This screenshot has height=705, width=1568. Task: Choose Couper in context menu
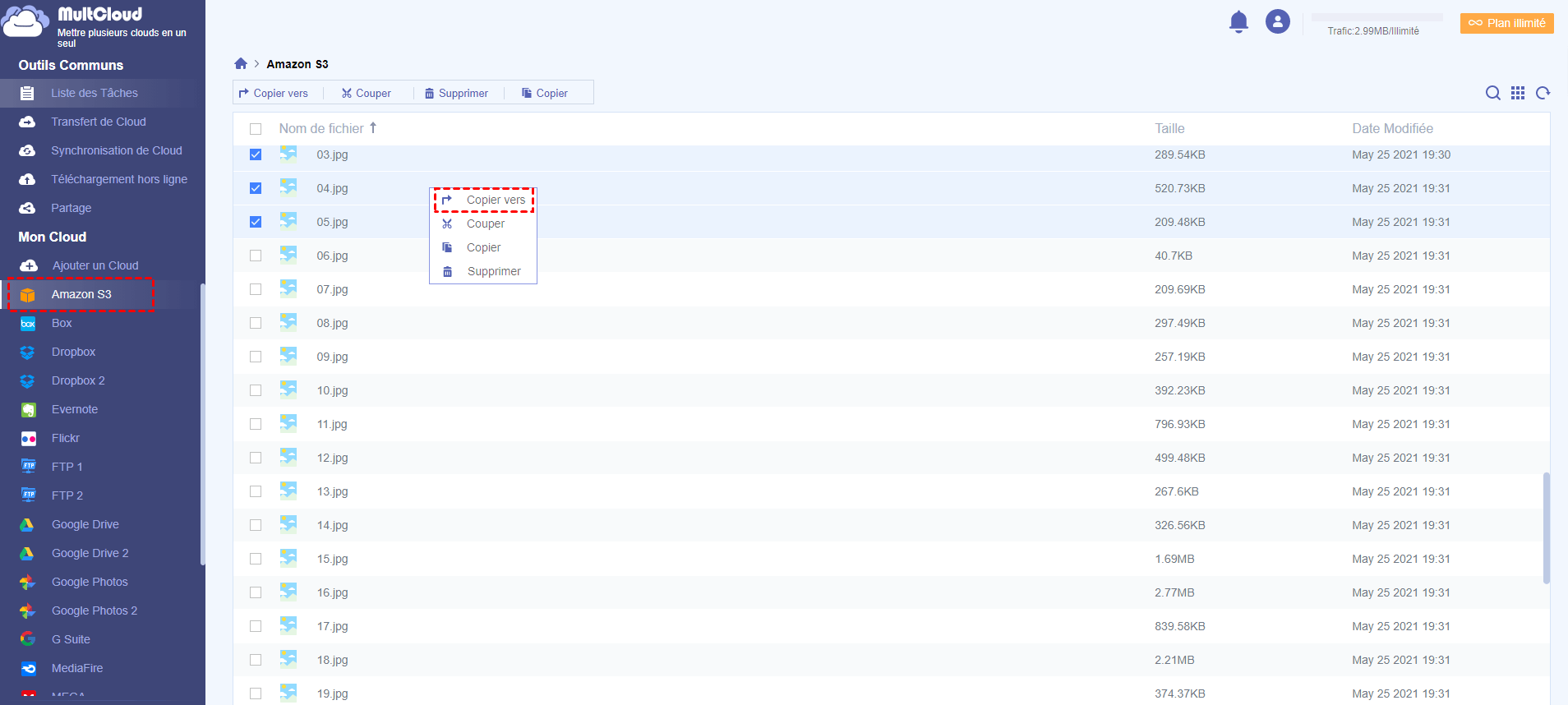483,223
